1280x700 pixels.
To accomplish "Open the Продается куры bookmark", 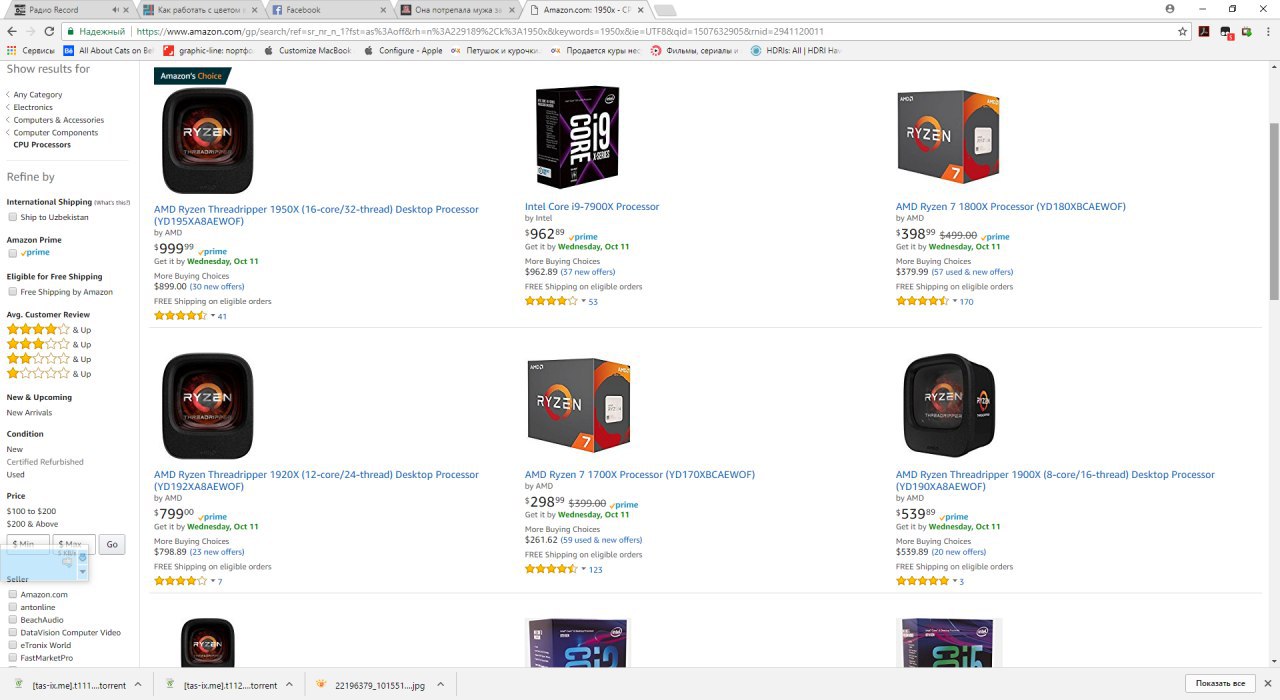I will (x=595, y=50).
